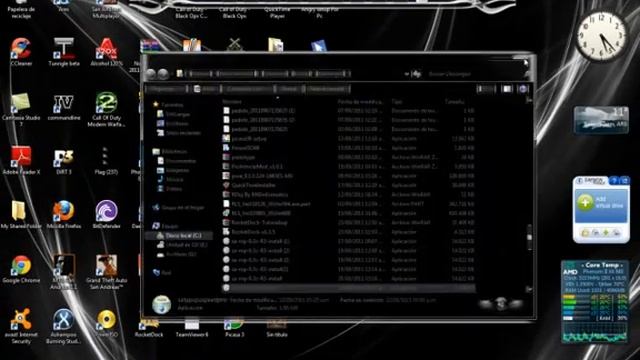Open the CCleaner desktop shortcut

click(21, 52)
